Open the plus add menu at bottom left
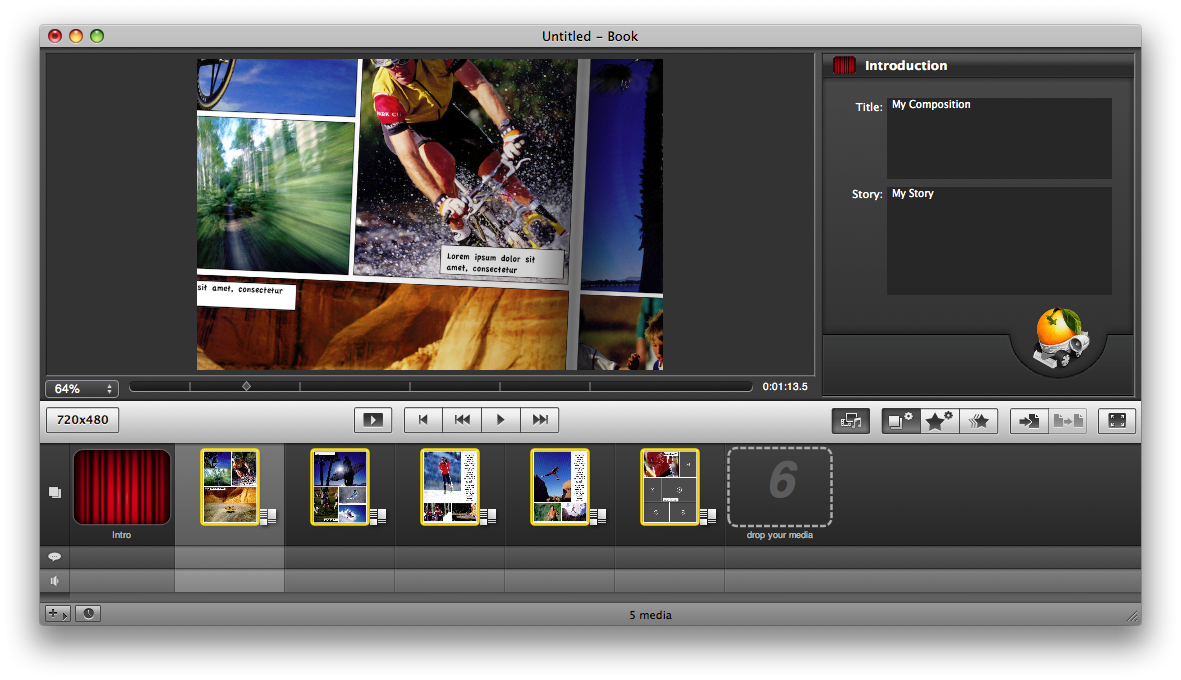 (56, 614)
